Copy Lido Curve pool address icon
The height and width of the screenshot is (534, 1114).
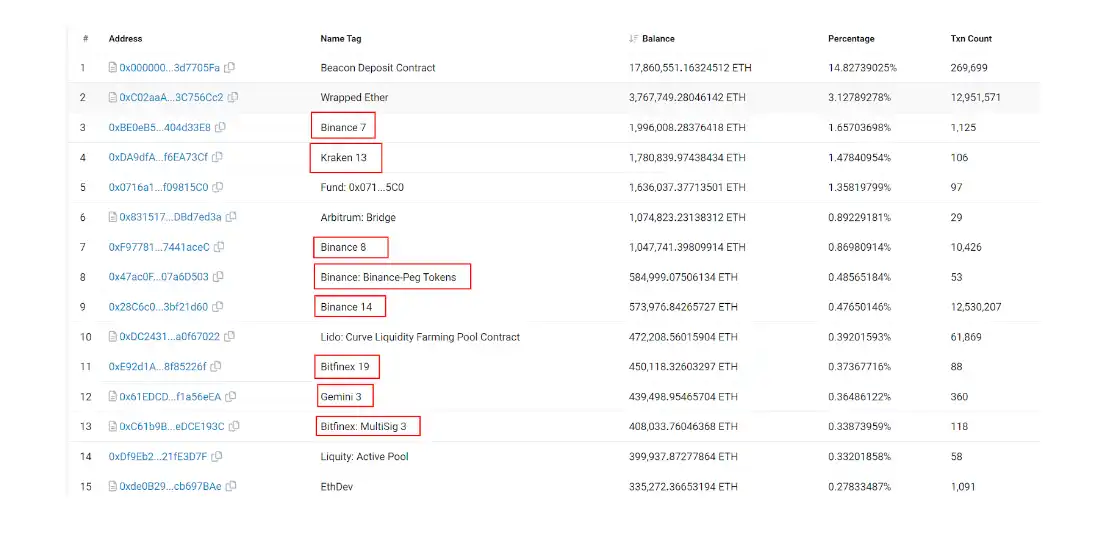click(229, 337)
